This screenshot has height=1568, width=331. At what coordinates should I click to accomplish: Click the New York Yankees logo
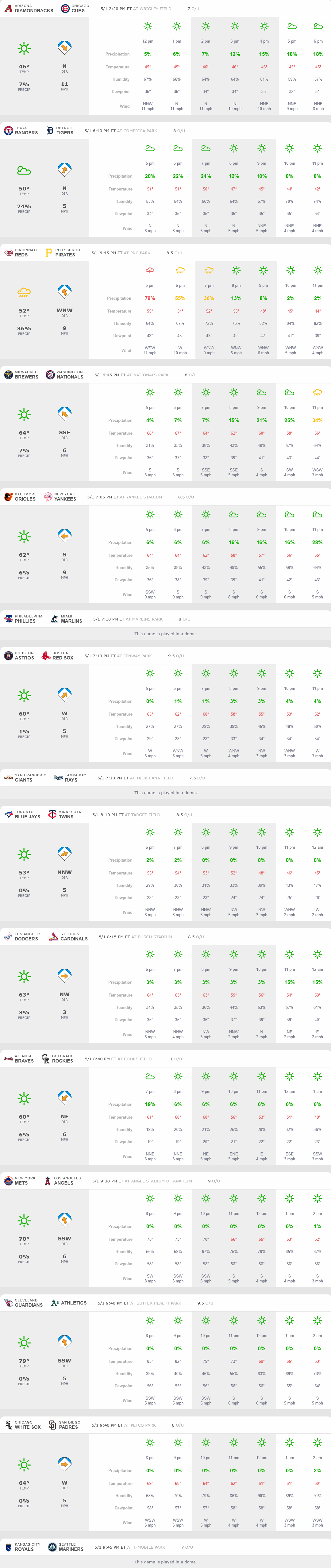[x=48, y=497]
